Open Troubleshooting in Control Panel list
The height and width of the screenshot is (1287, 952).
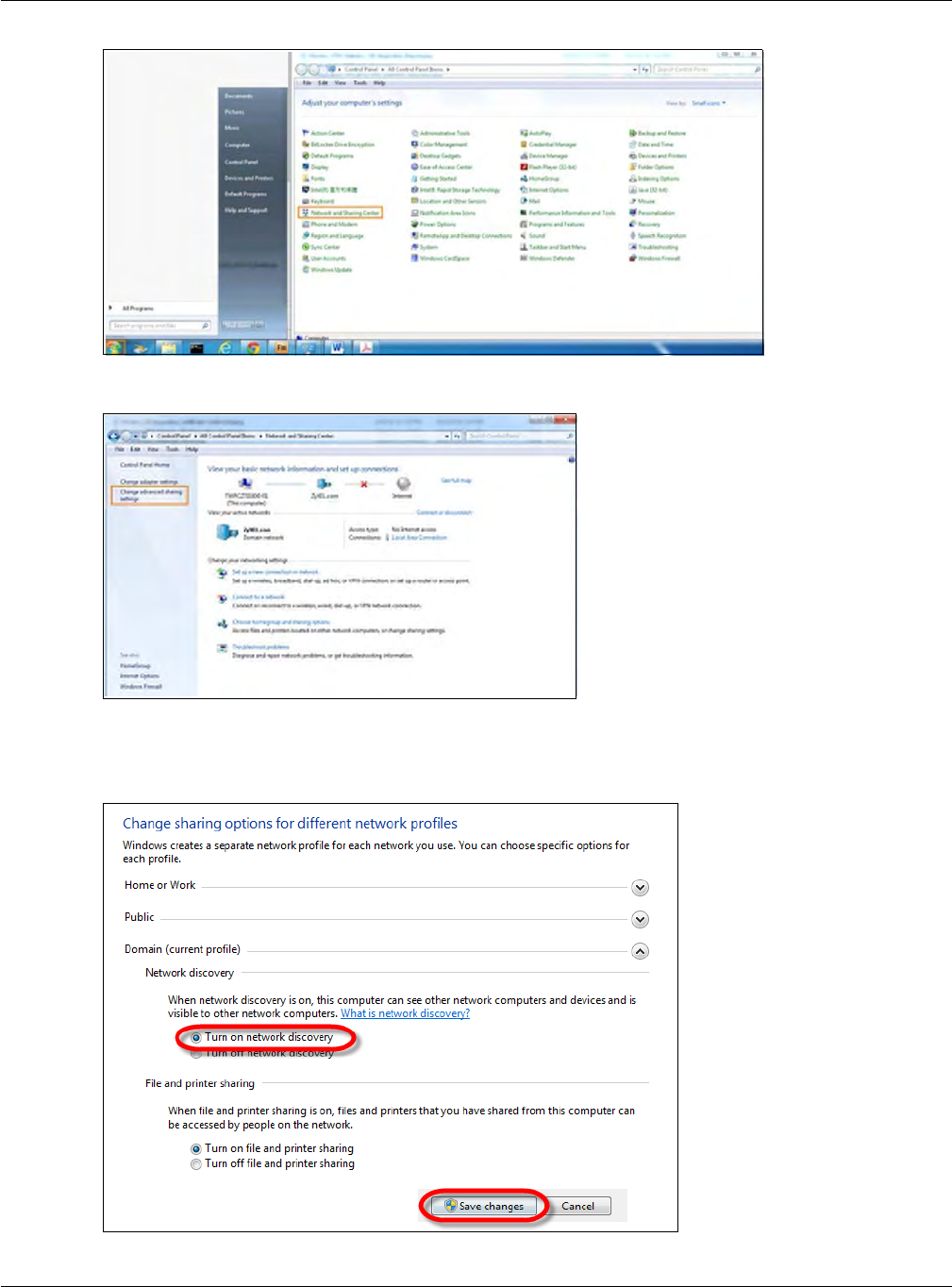coord(654,247)
